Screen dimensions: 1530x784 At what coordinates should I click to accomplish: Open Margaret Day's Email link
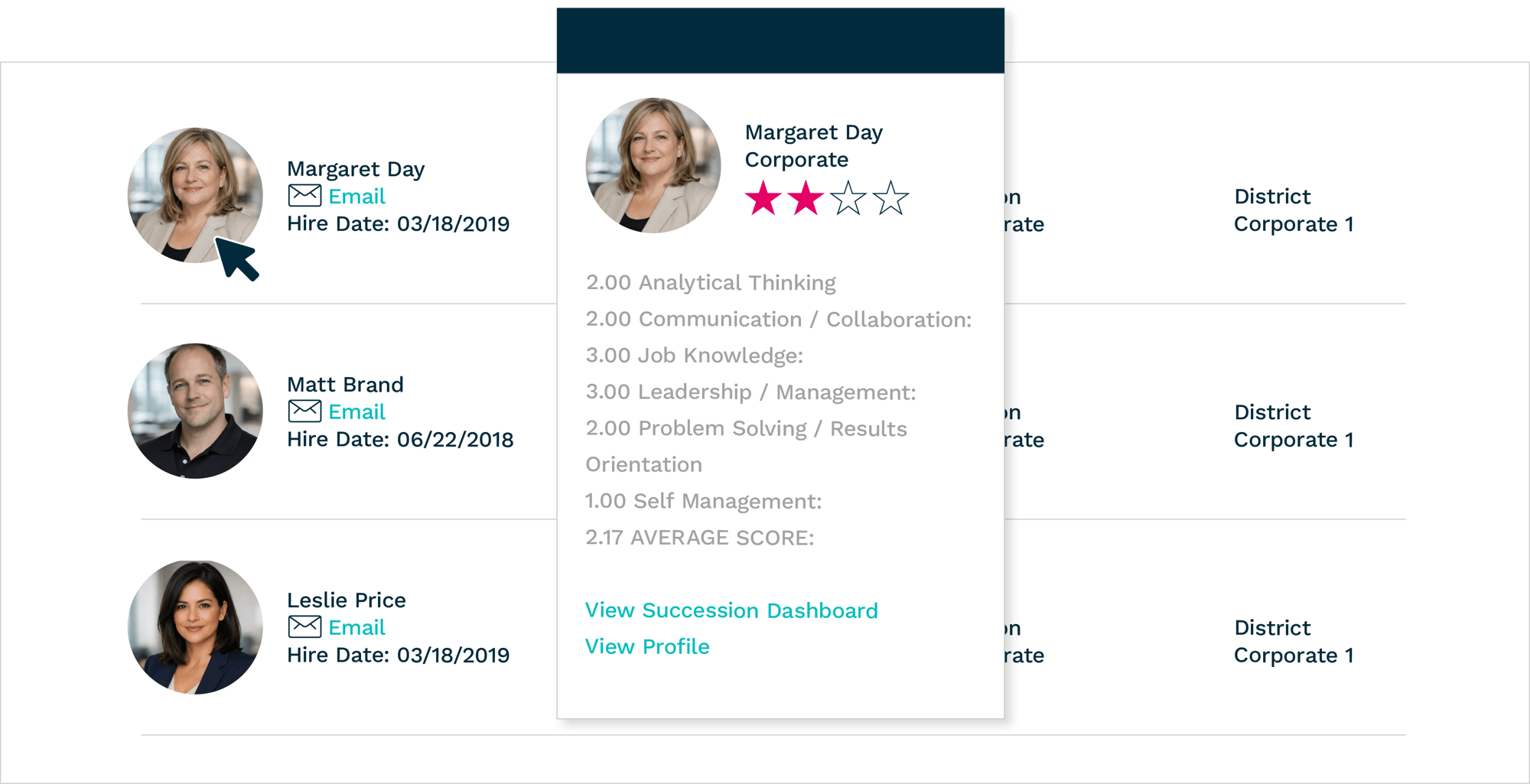point(356,197)
